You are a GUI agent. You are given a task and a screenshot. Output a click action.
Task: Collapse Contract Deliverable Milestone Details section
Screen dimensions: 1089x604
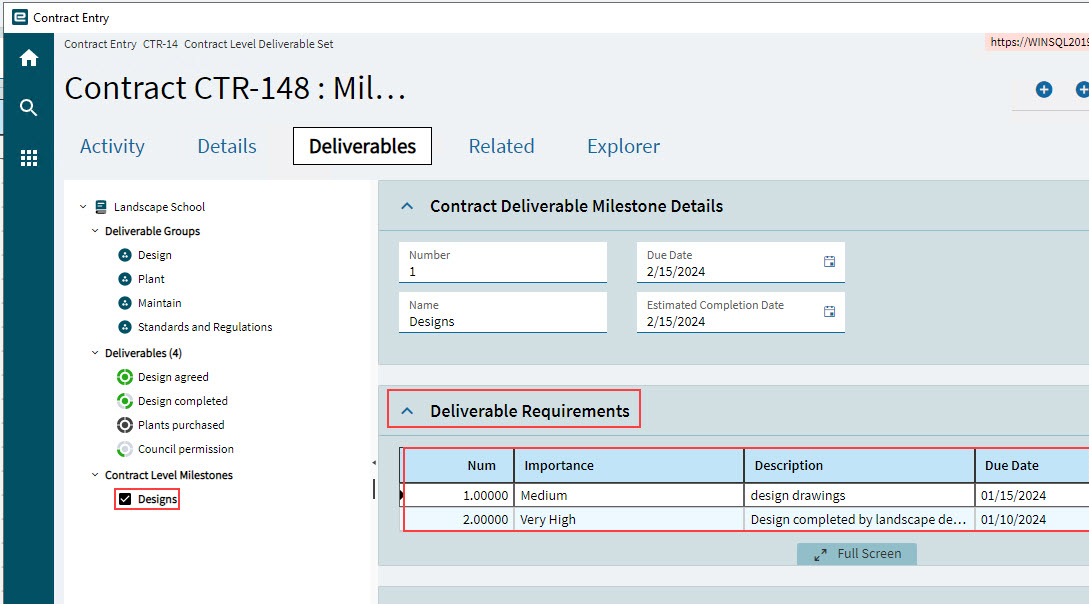coord(407,206)
